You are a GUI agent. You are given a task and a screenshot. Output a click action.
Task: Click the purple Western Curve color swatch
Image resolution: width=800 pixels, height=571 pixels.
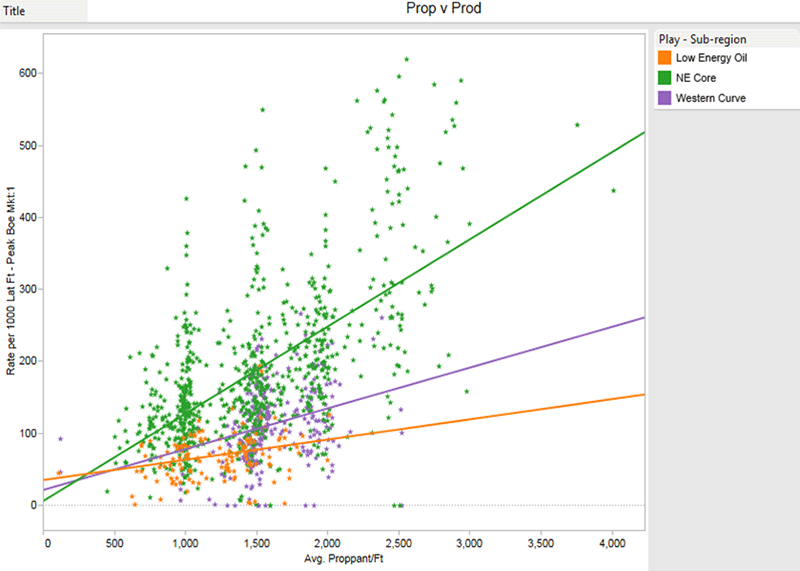[x=664, y=98]
